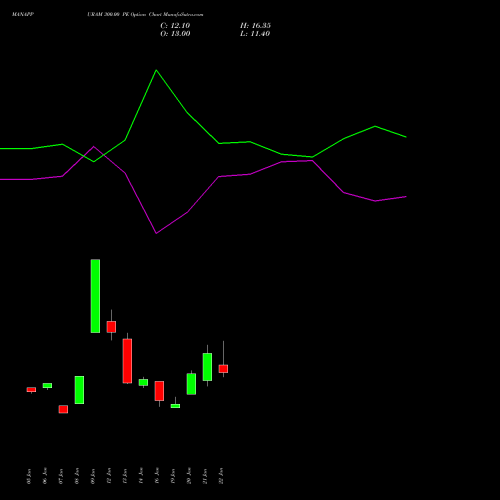Select the long red candle on 13 Jan
The height and width of the screenshot is (500, 500).
[127, 361]
